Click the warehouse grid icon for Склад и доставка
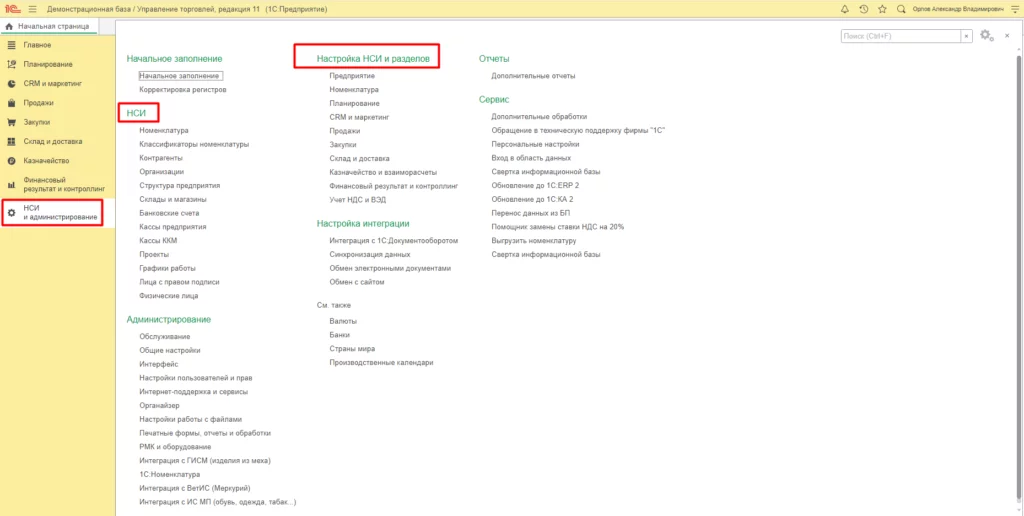The width and height of the screenshot is (1024, 516). (x=11, y=141)
